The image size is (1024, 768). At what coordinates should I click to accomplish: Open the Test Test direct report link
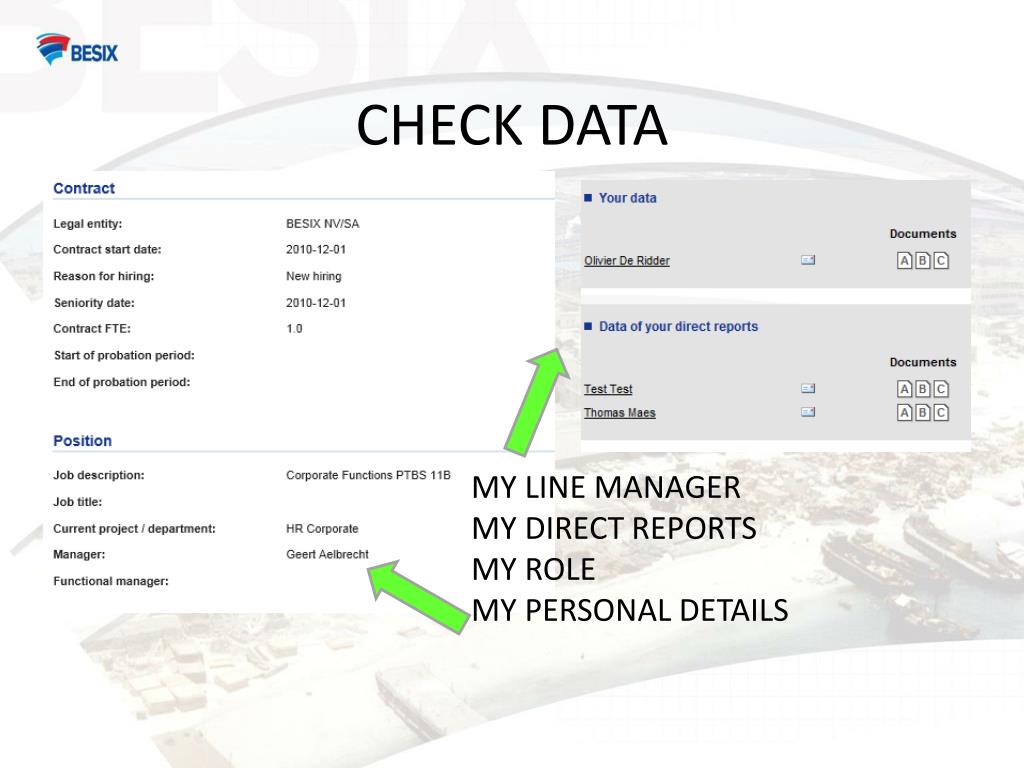pyautogui.click(x=608, y=389)
